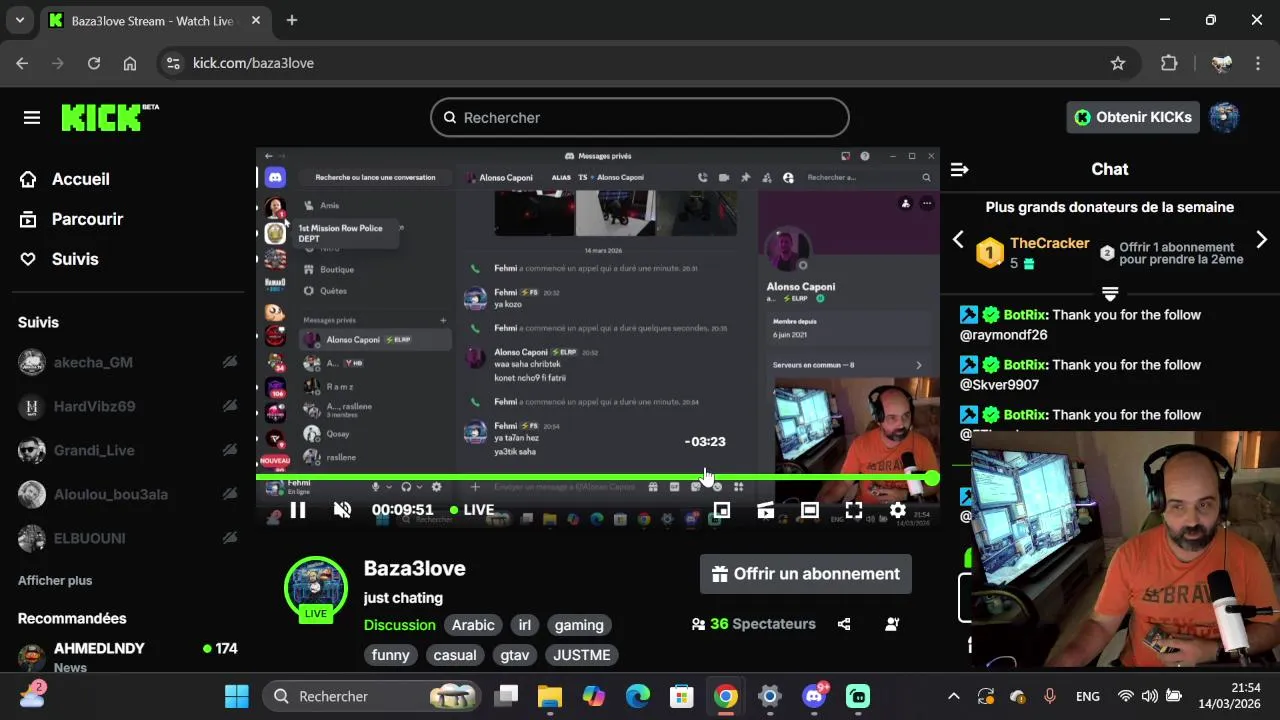
Task: Click taskbar microphone tray icon
Action: [1050, 696]
